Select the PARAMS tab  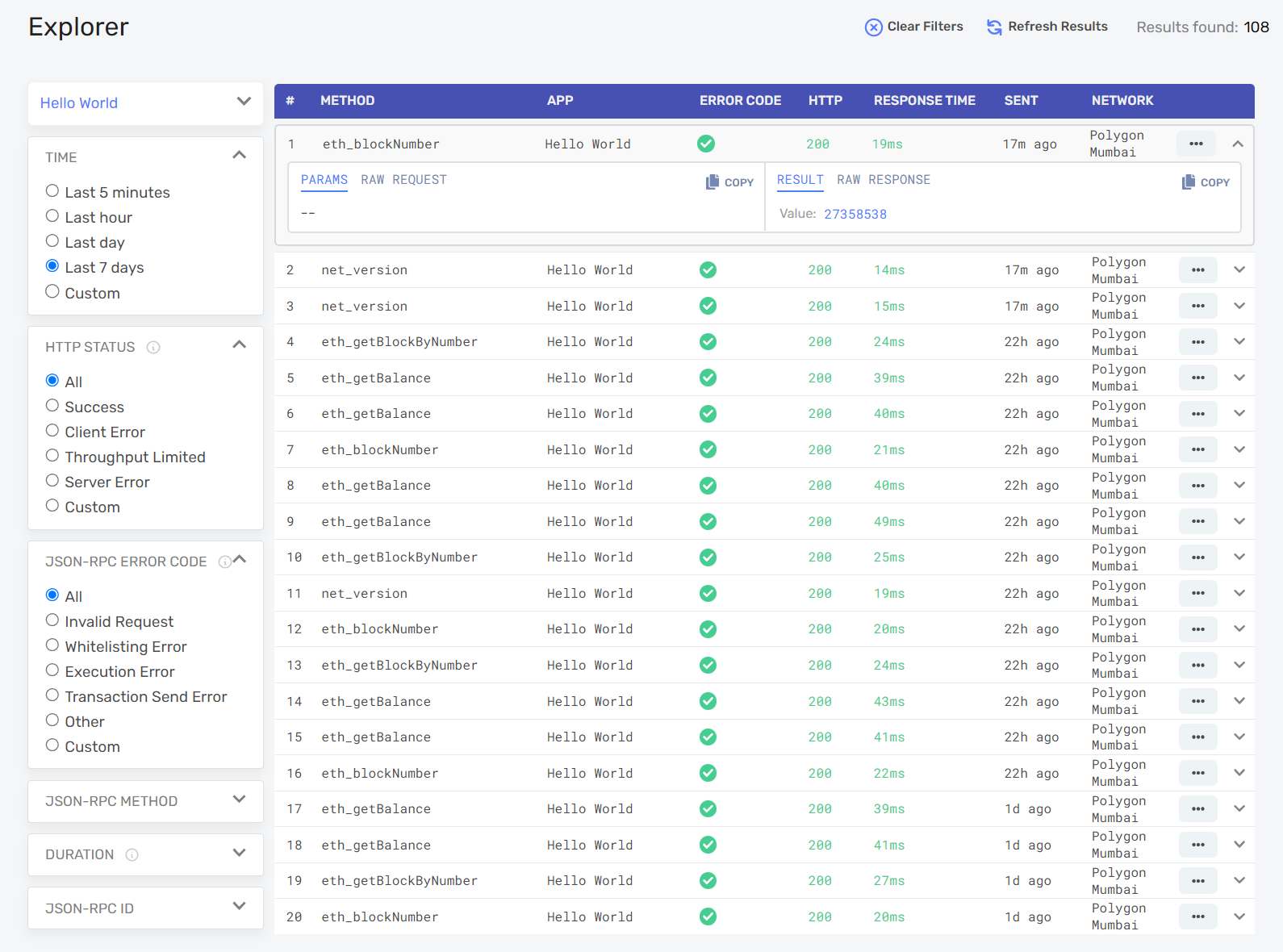coord(324,180)
